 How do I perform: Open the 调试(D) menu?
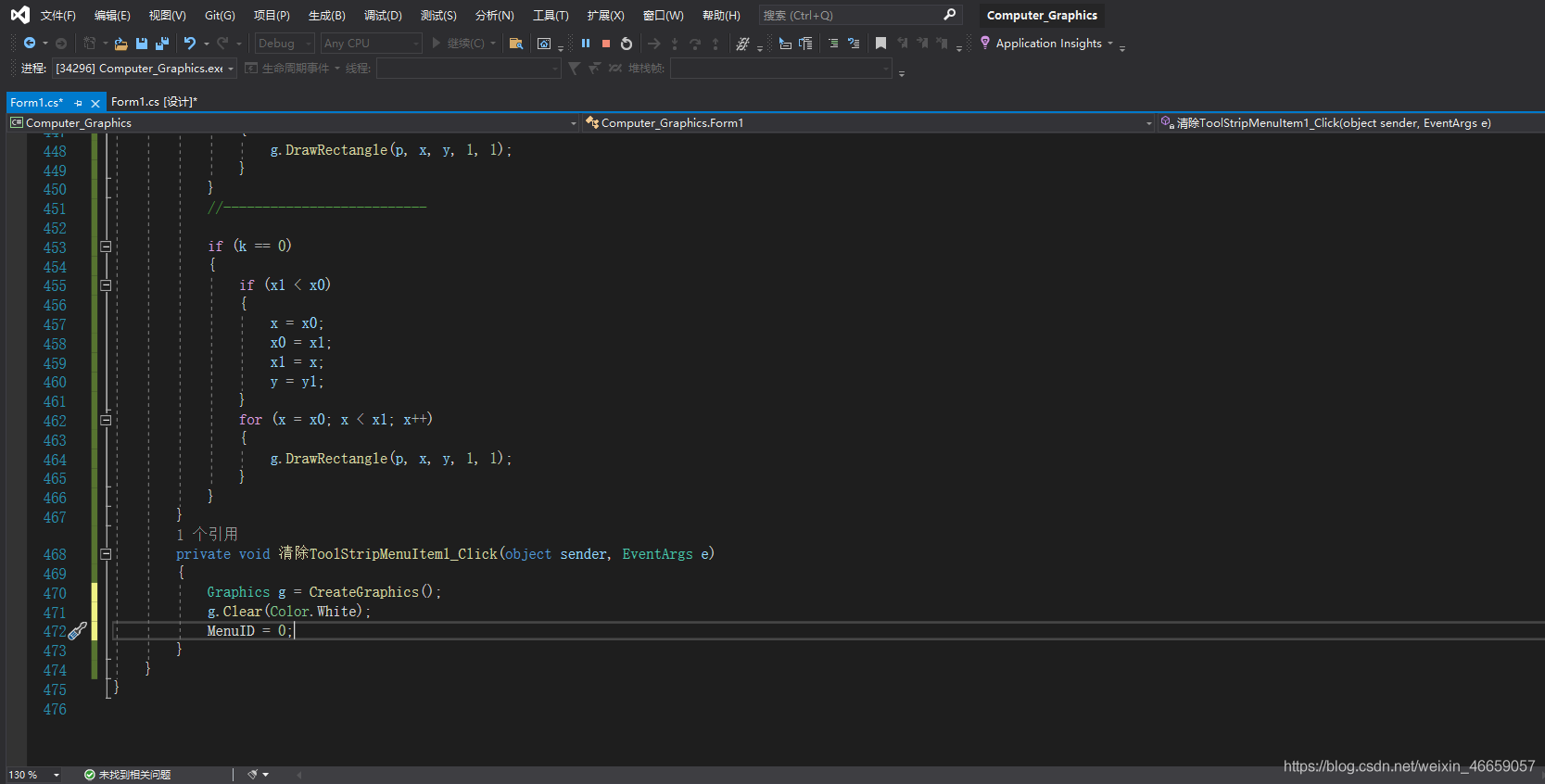383,16
